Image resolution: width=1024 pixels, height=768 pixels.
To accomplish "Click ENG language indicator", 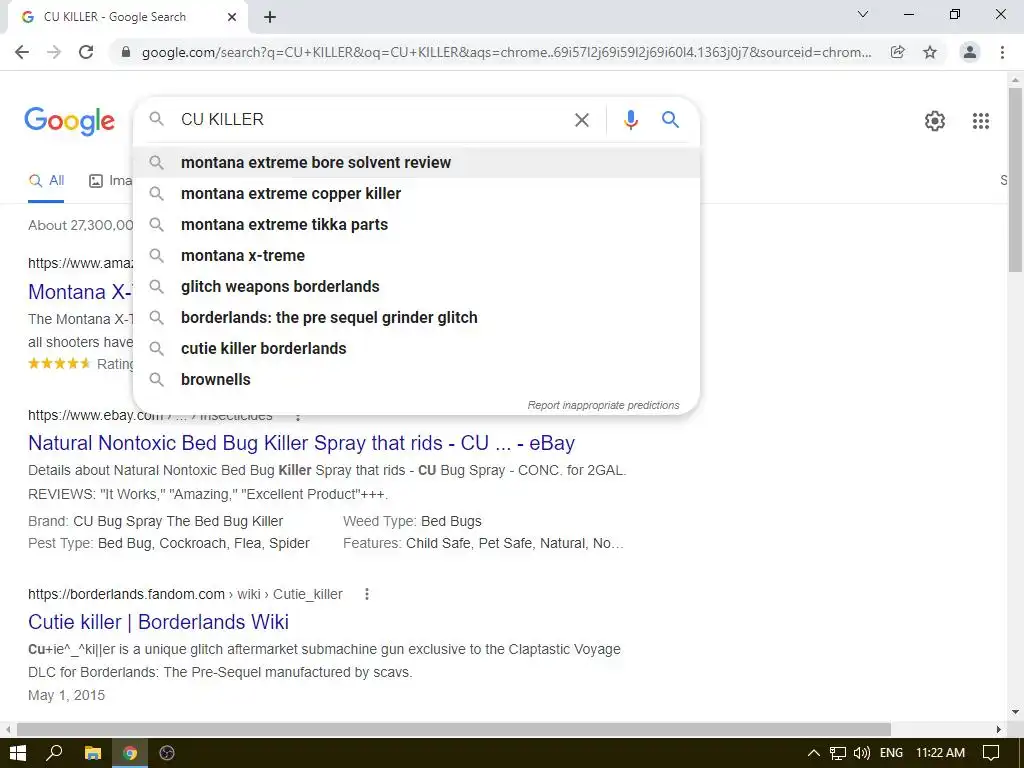I will pos(891,753).
